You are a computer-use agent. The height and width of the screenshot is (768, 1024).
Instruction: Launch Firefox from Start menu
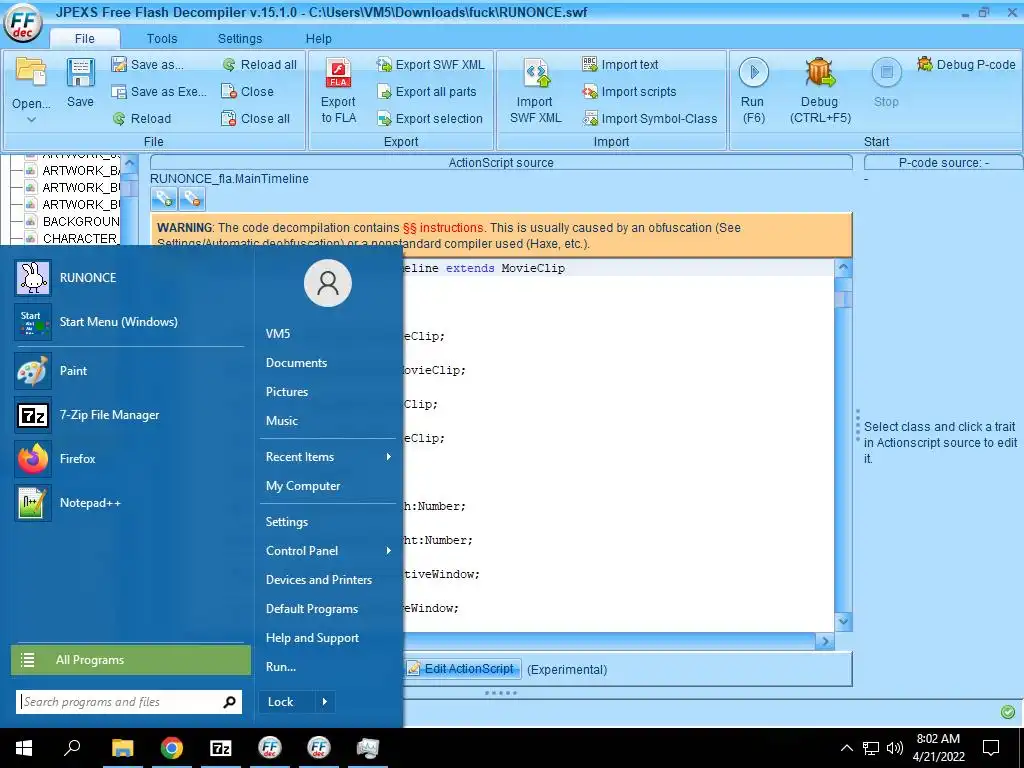[x=129, y=459]
